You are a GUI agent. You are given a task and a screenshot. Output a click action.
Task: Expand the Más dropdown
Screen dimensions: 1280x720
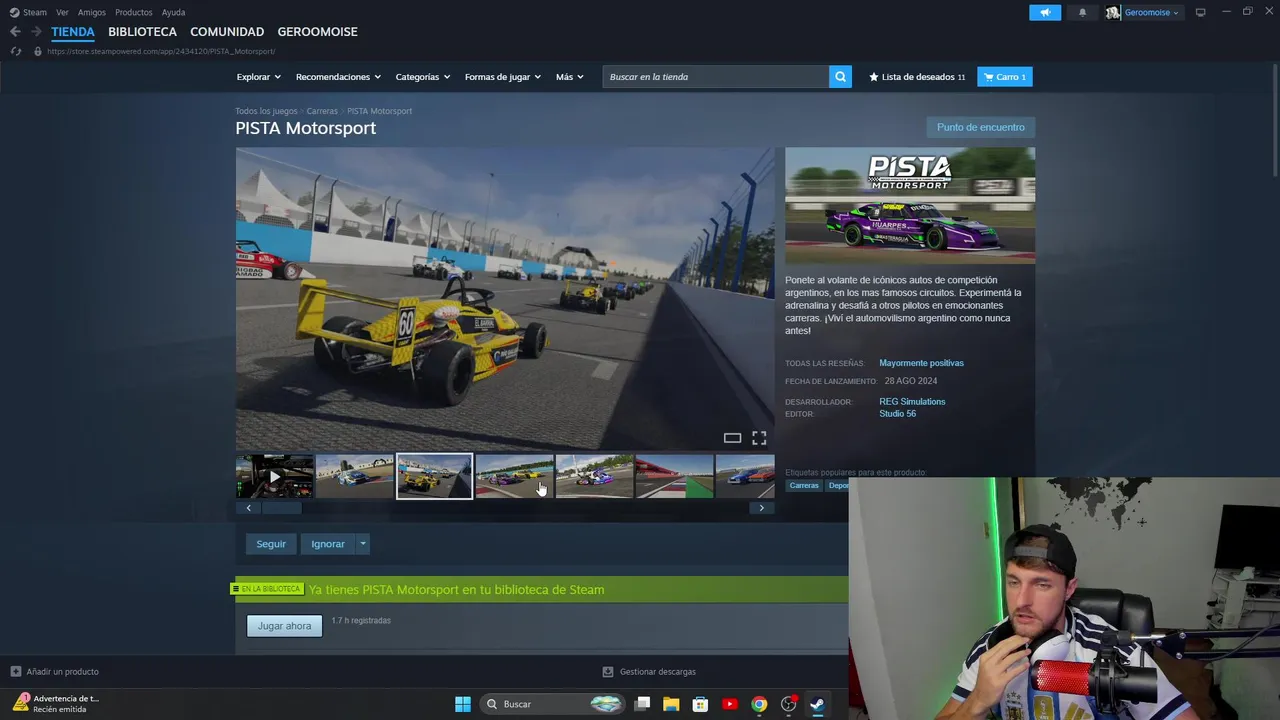point(569,77)
